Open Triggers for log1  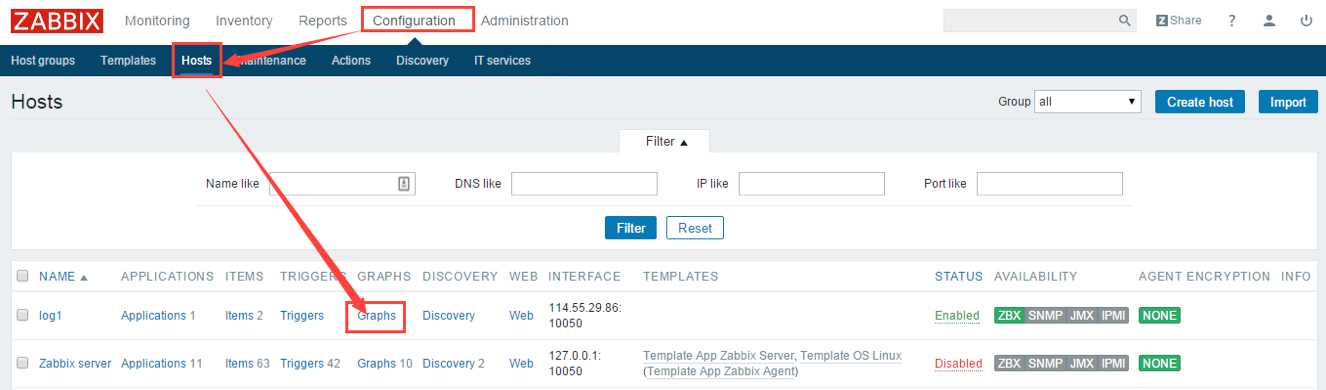click(x=302, y=315)
